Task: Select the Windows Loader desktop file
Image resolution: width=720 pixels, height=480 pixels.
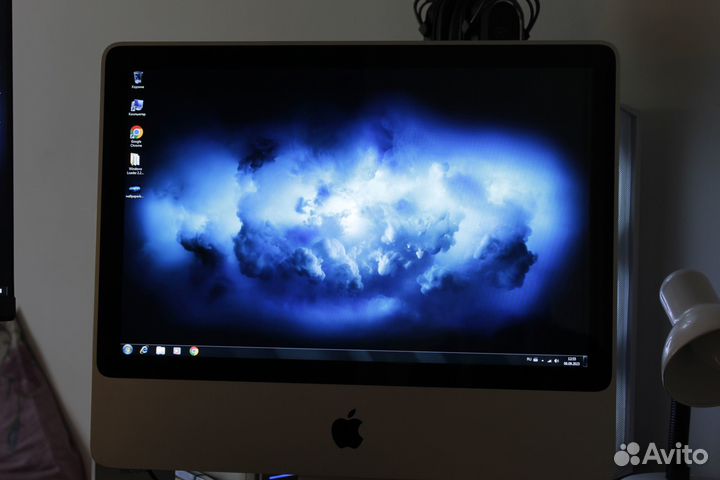Action: pos(135,164)
